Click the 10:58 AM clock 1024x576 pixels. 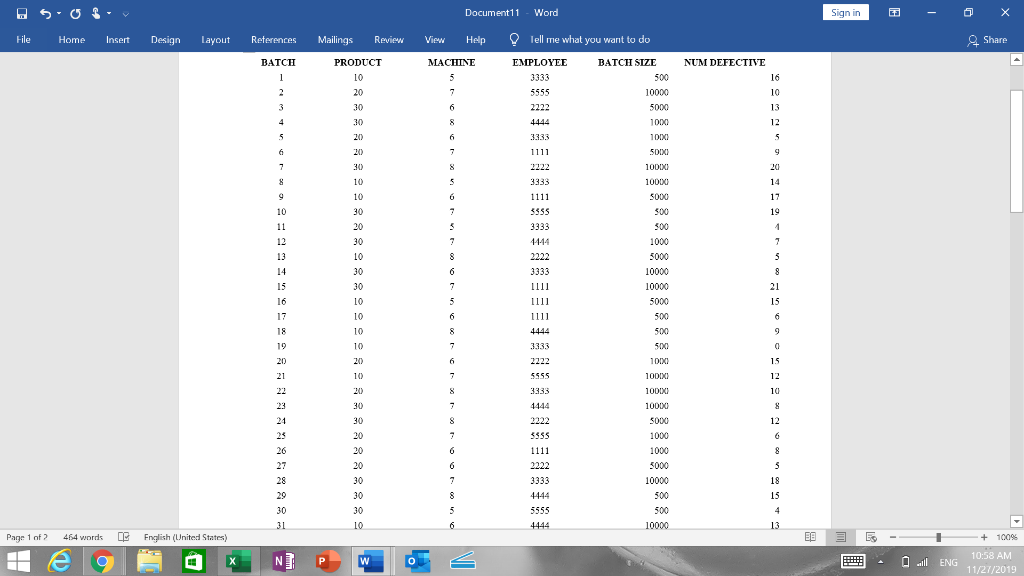point(991,556)
